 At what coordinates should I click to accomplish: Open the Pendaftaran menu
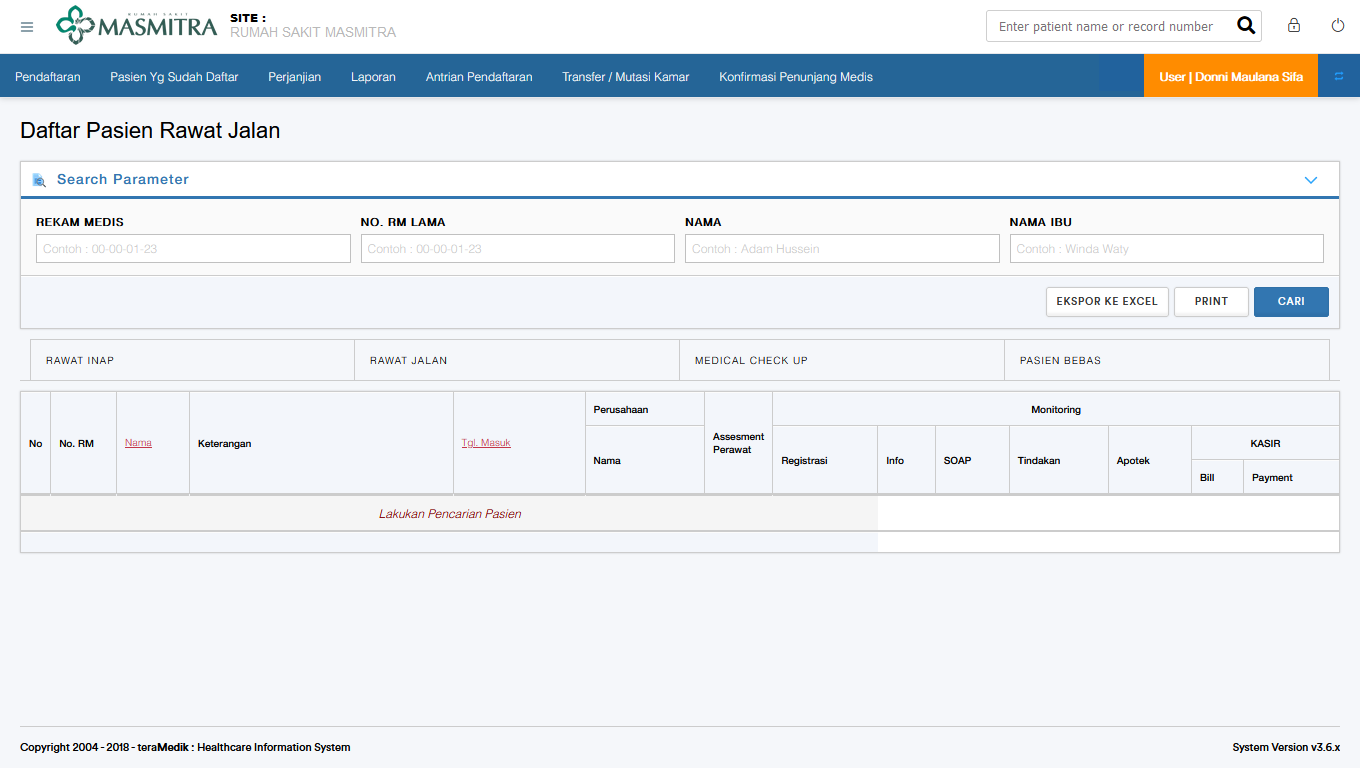click(x=48, y=76)
